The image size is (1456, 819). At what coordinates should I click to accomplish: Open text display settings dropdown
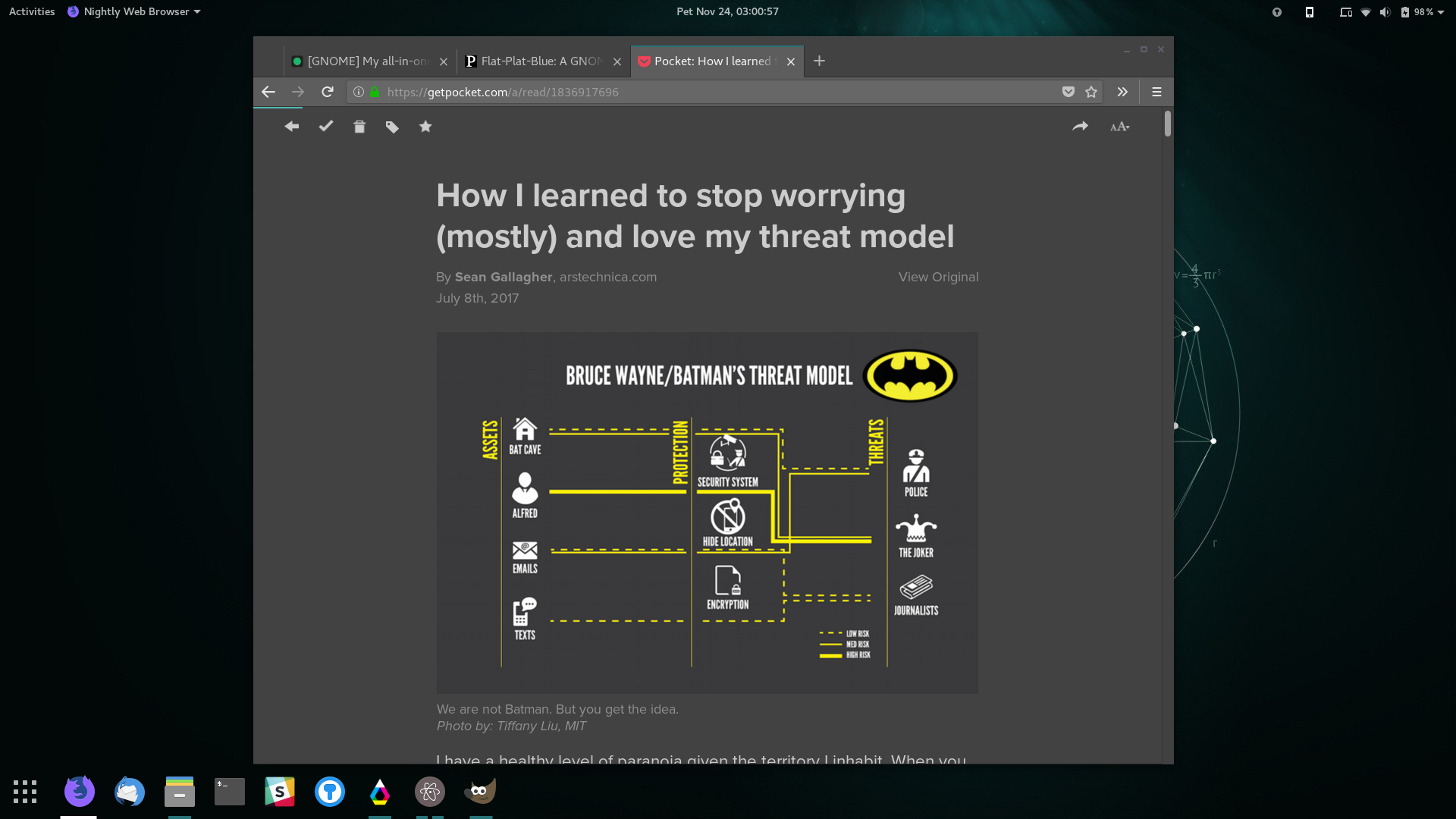coord(1120,127)
